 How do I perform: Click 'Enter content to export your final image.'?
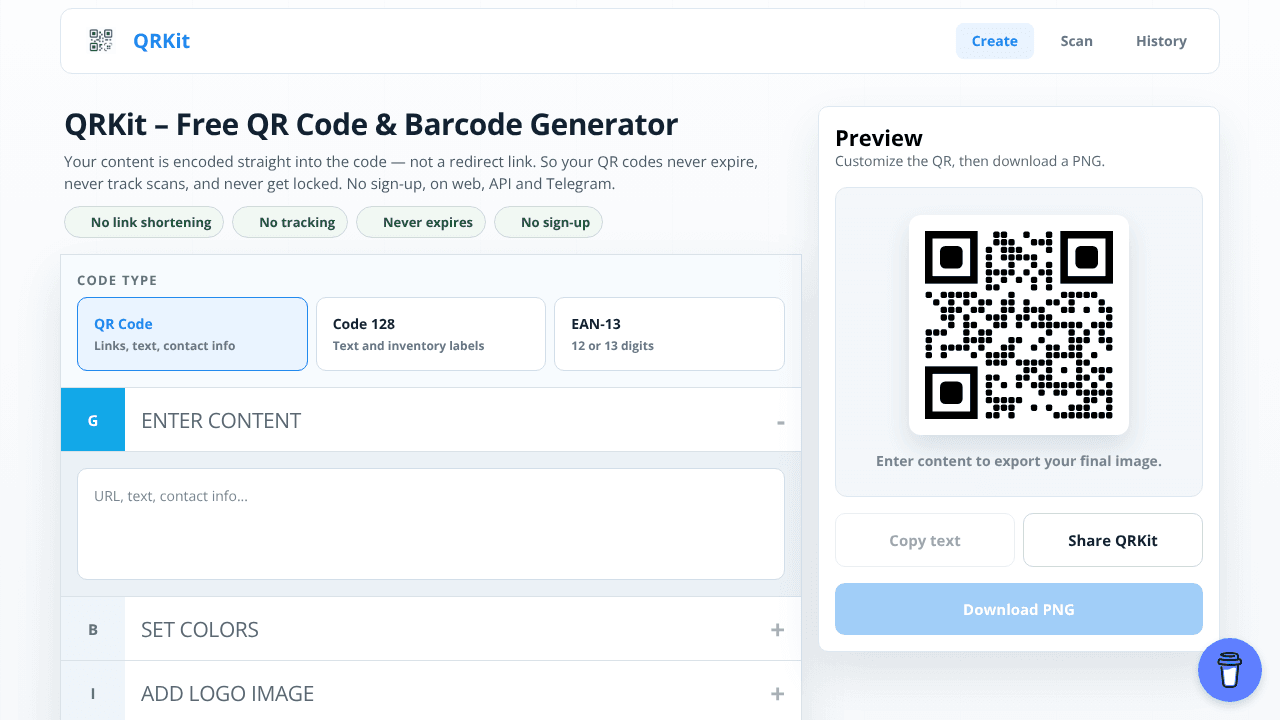click(x=1019, y=461)
